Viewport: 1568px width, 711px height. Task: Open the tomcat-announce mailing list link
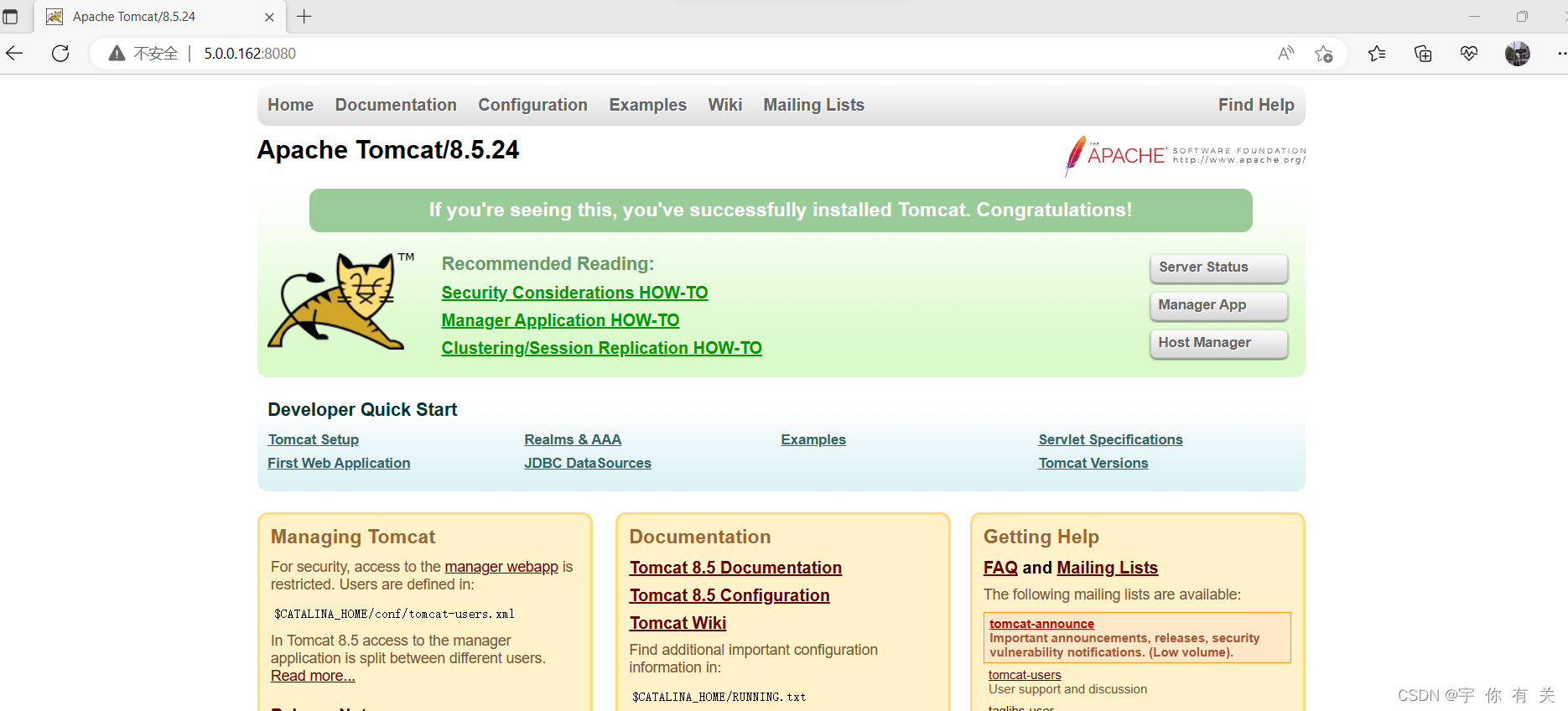click(x=1041, y=624)
